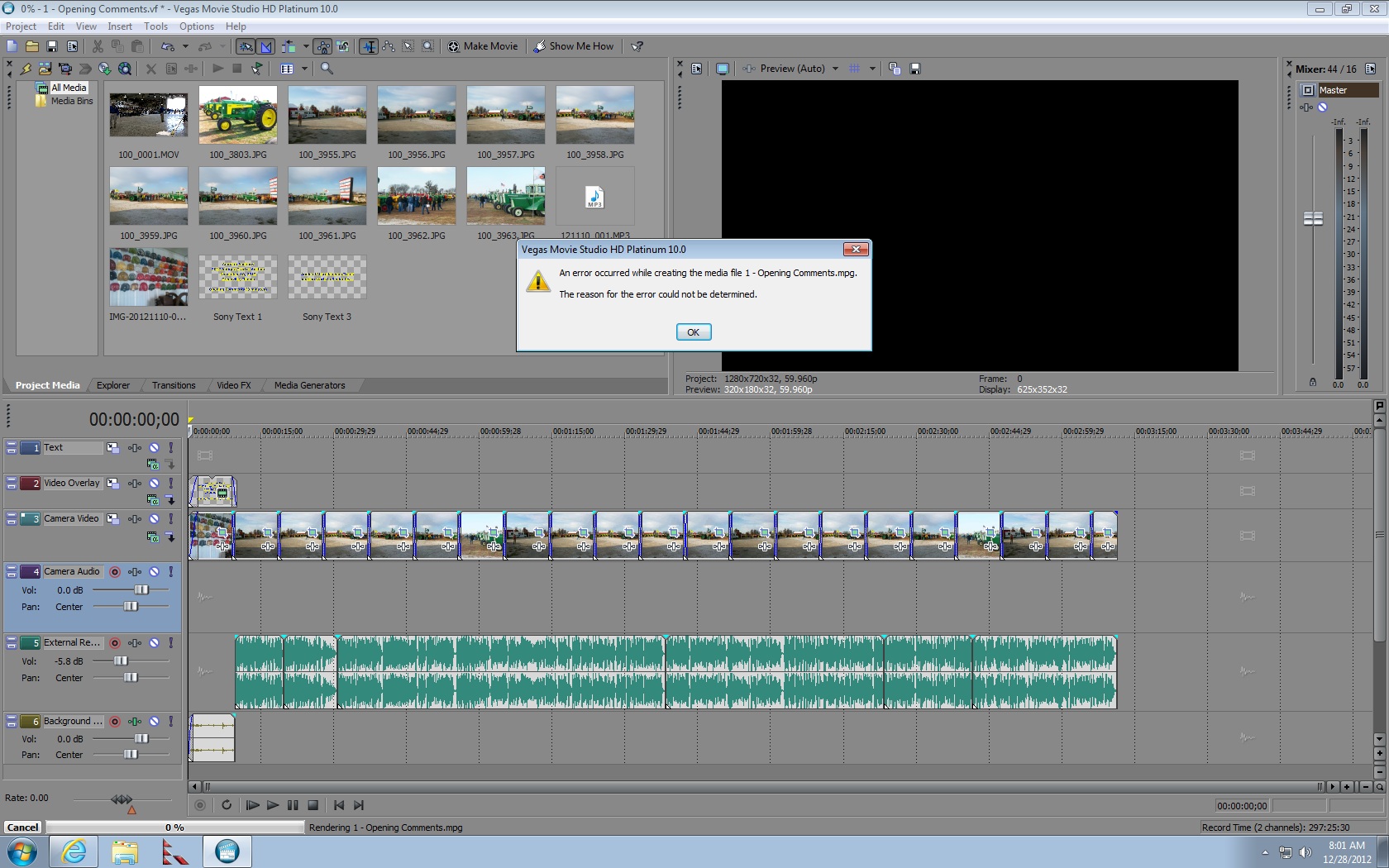Mute the Text track

[x=154, y=447]
